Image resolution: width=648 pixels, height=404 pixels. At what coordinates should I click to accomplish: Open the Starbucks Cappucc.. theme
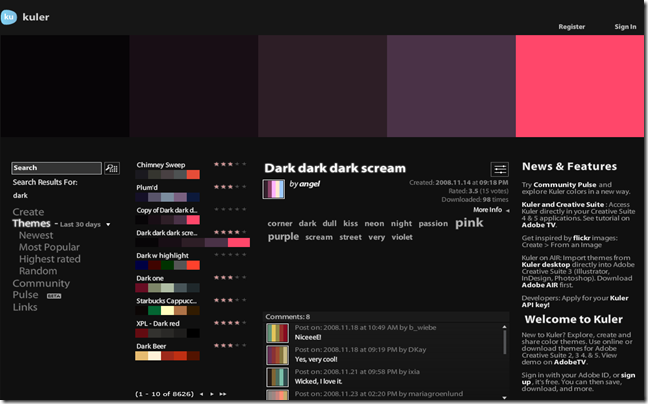(167, 301)
